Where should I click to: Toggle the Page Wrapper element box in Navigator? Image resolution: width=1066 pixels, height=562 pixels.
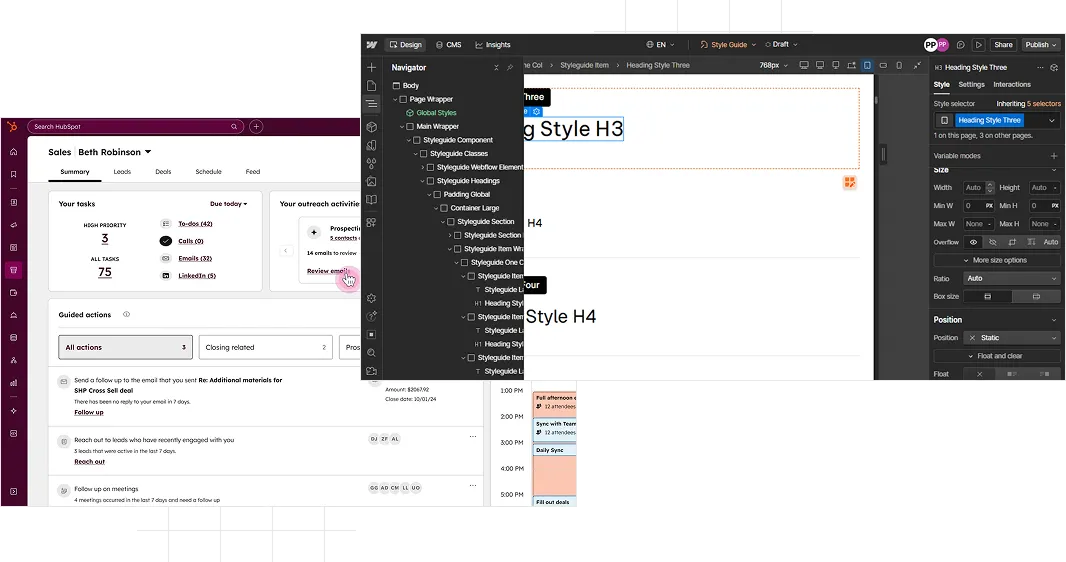(x=403, y=99)
